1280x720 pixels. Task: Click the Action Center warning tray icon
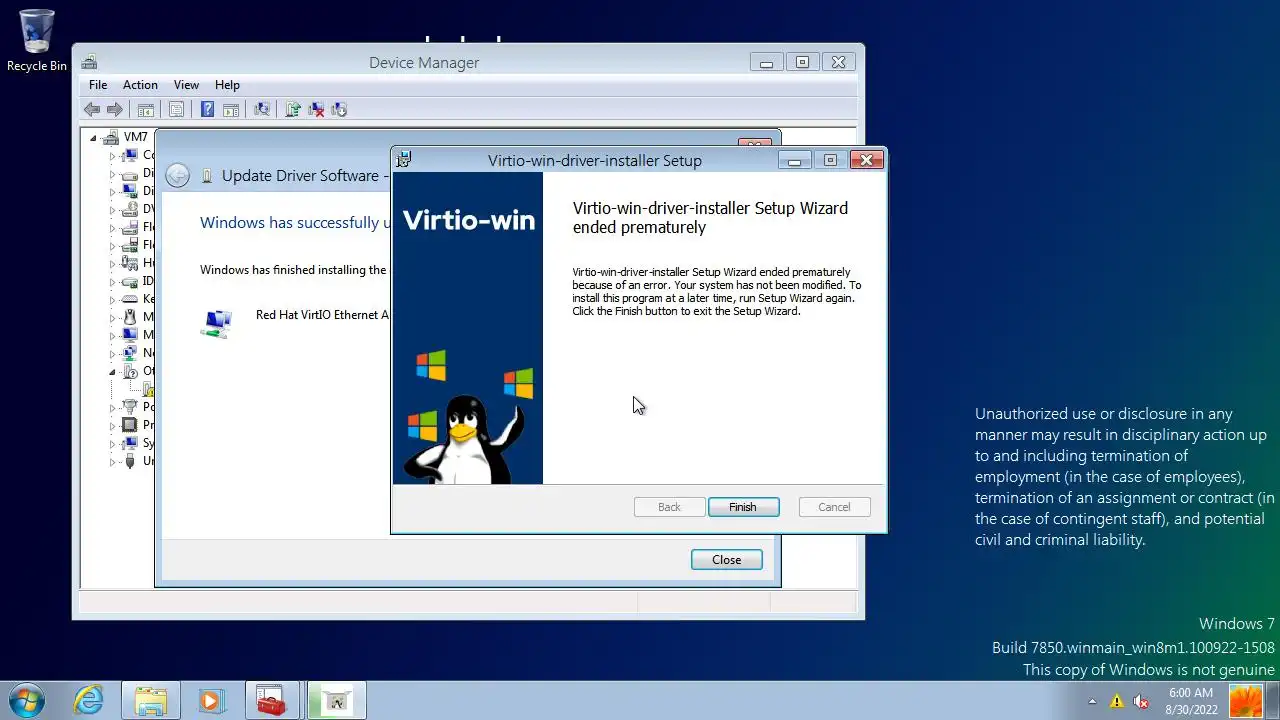(1116, 701)
